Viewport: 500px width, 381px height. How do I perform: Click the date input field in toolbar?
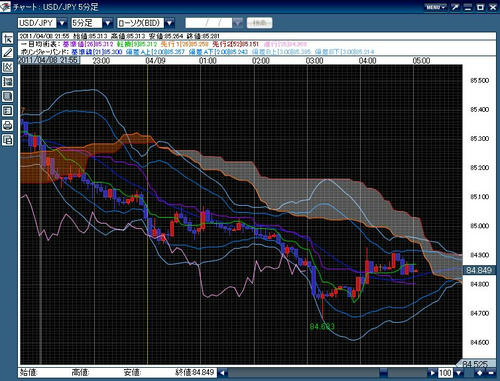(209, 23)
